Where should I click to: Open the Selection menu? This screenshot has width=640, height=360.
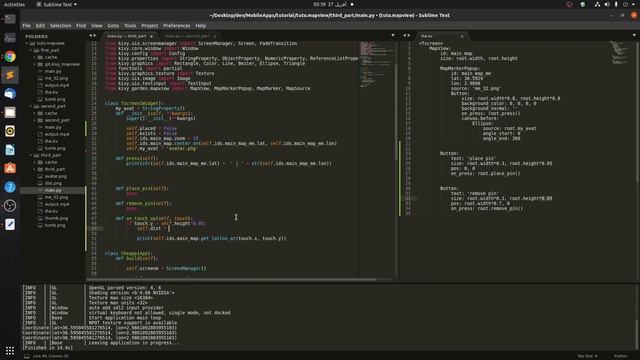pyautogui.click(x=60, y=26)
